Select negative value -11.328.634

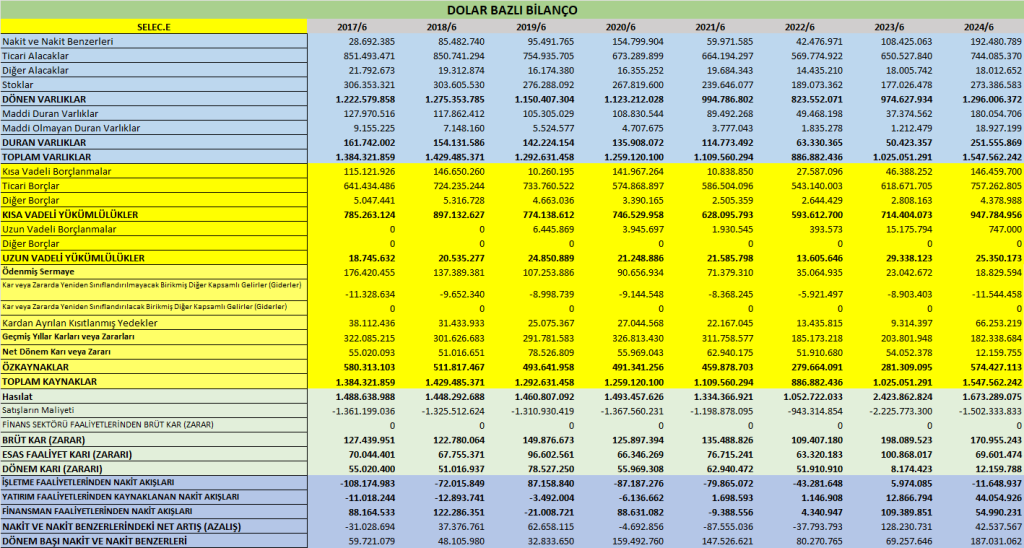369,294
